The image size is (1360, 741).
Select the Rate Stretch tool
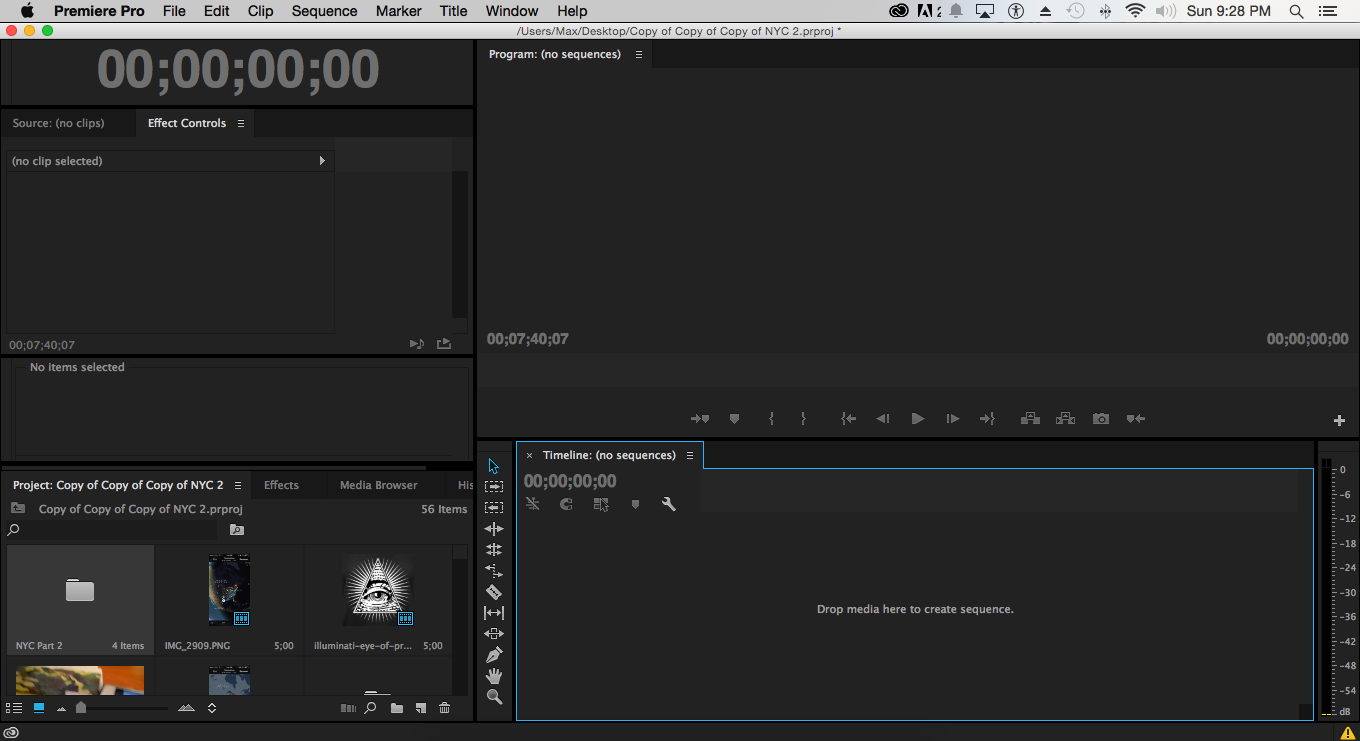(x=494, y=571)
